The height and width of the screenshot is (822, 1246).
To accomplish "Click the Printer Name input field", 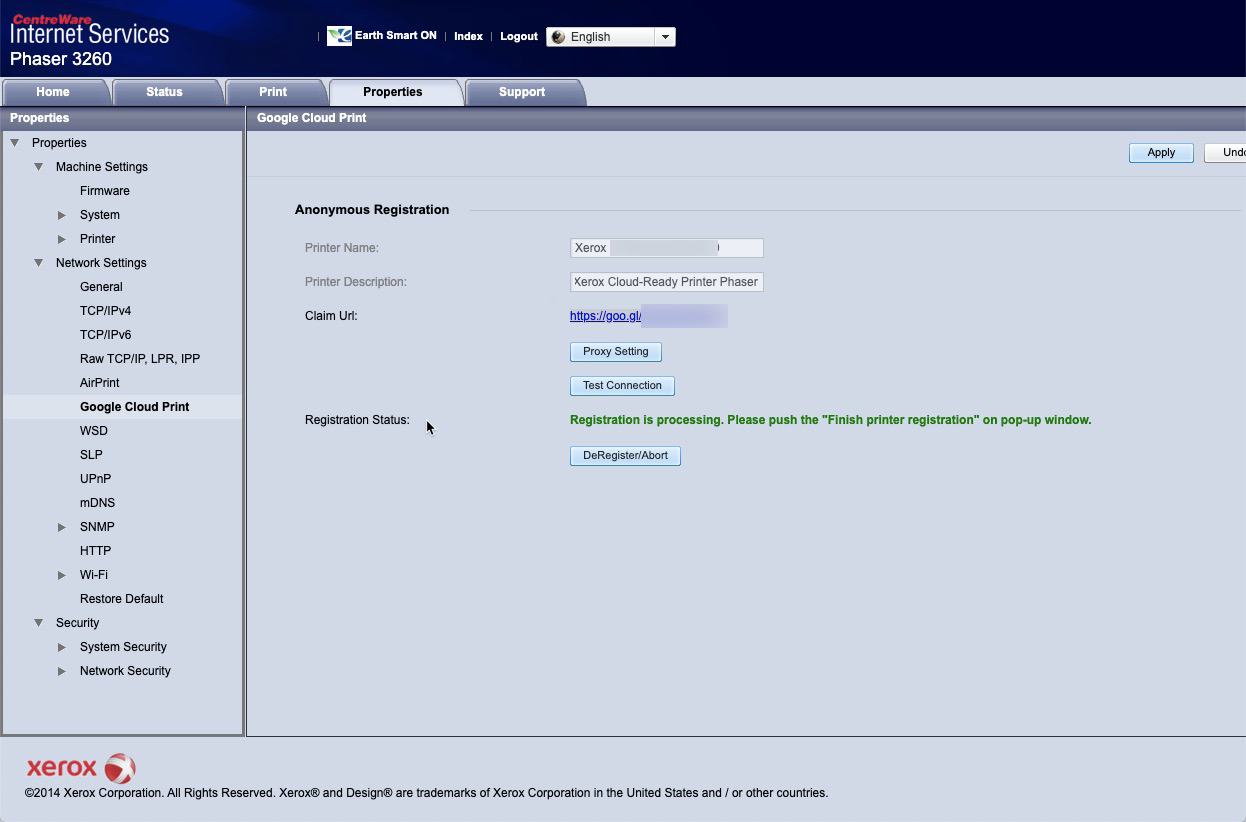I will pos(667,248).
